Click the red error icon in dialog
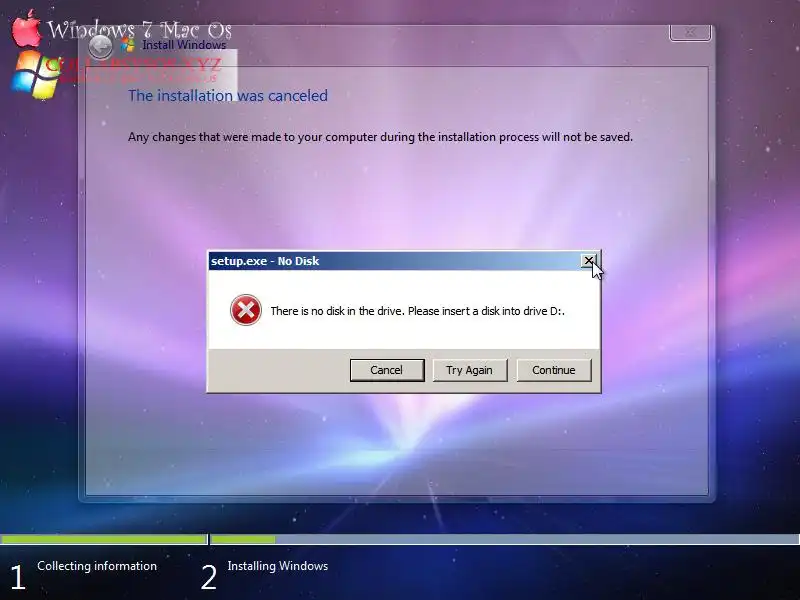 (246, 310)
